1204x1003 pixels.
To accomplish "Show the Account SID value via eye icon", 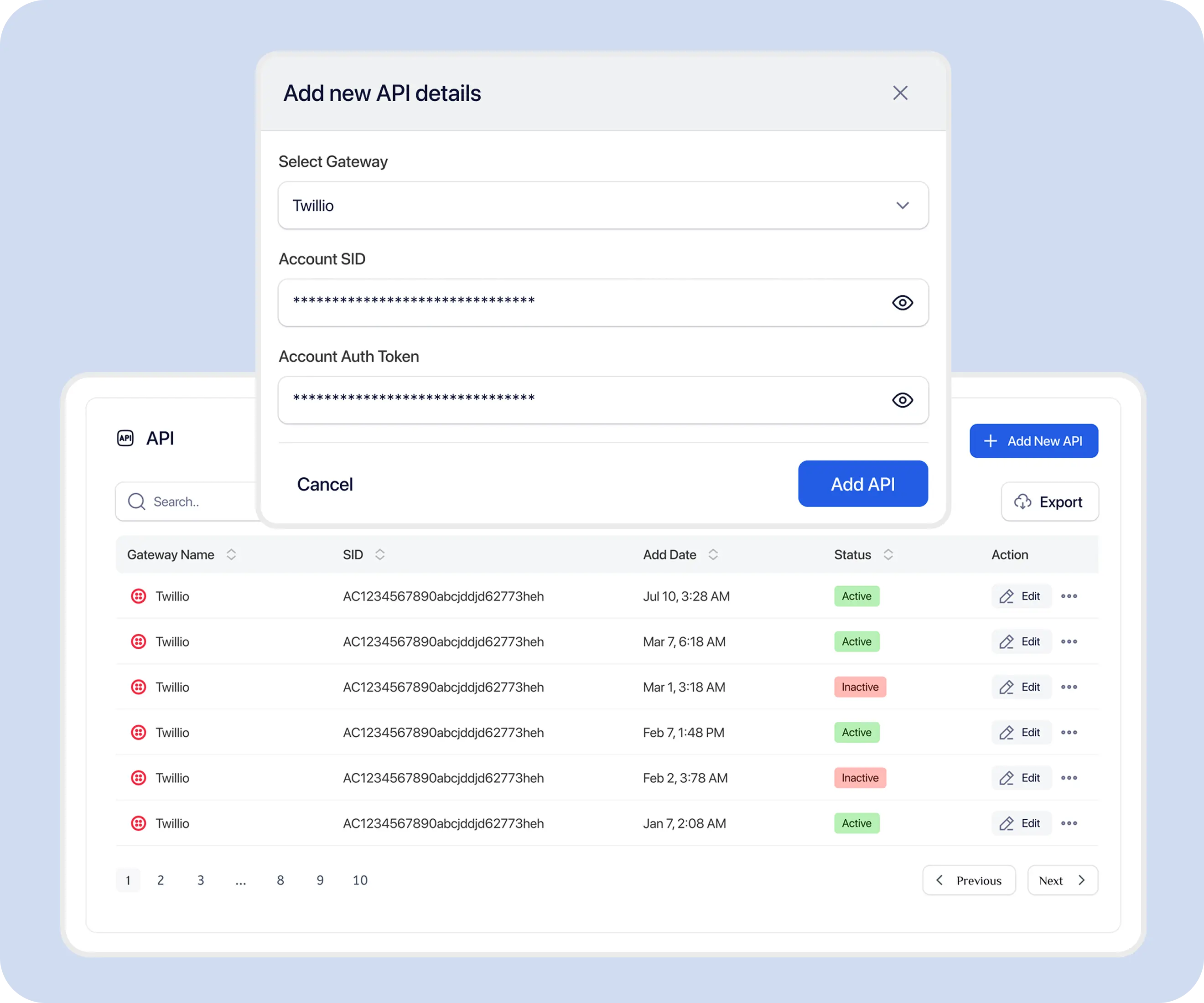I will 903,303.
